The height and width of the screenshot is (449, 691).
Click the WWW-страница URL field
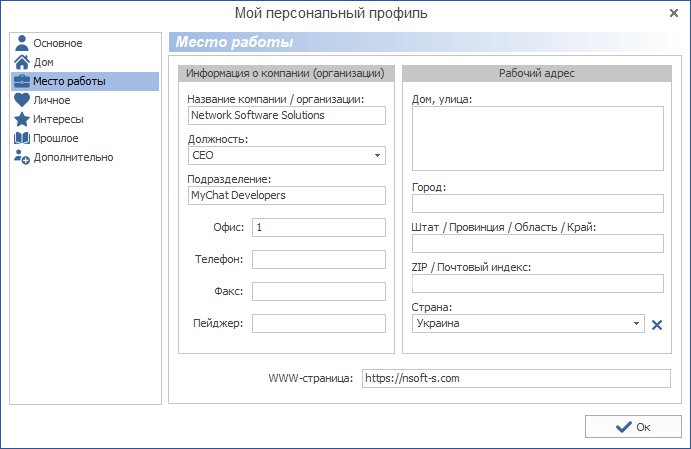(x=515, y=379)
